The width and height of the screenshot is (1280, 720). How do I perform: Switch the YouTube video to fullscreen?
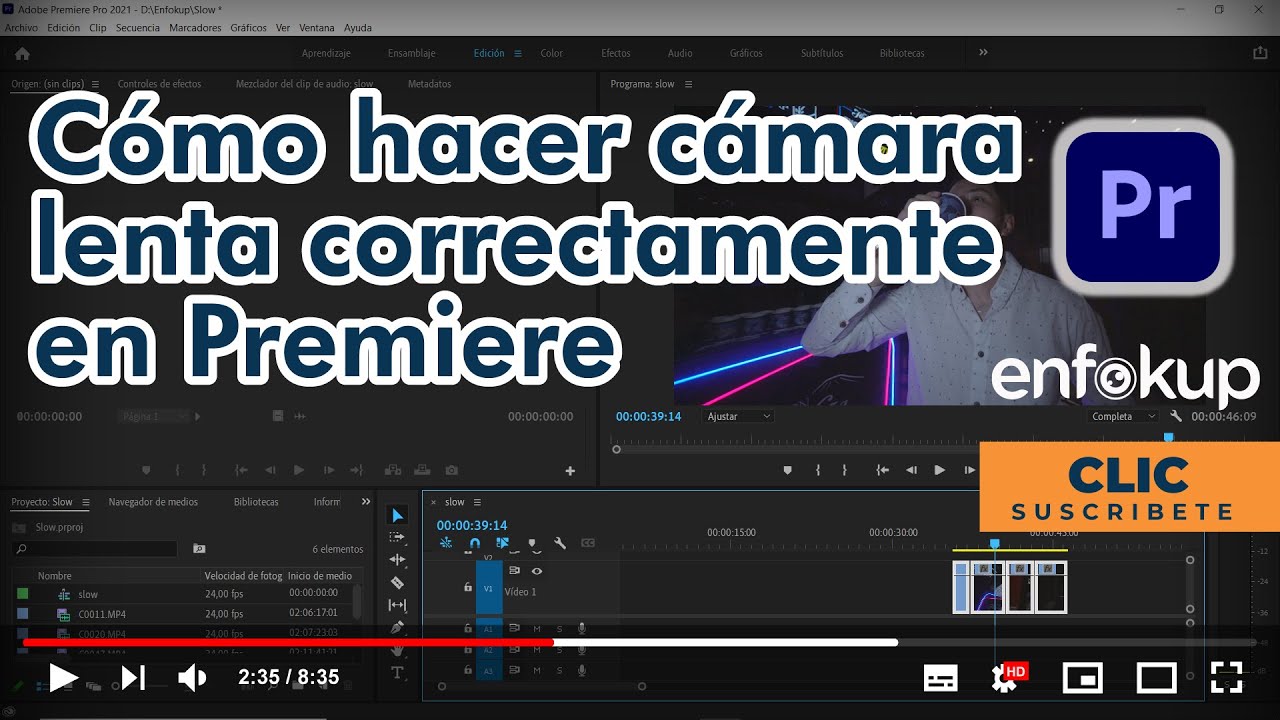click(1227, 678)
